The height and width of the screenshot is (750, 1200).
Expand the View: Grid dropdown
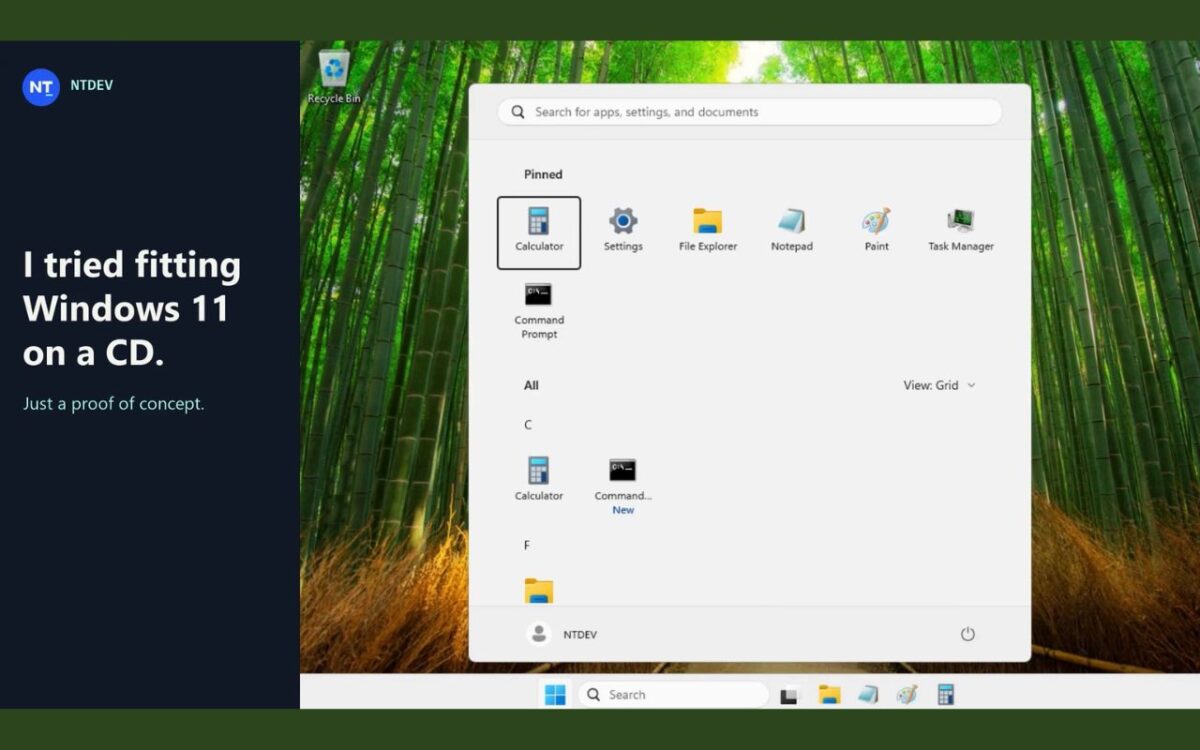click(939, 385)
